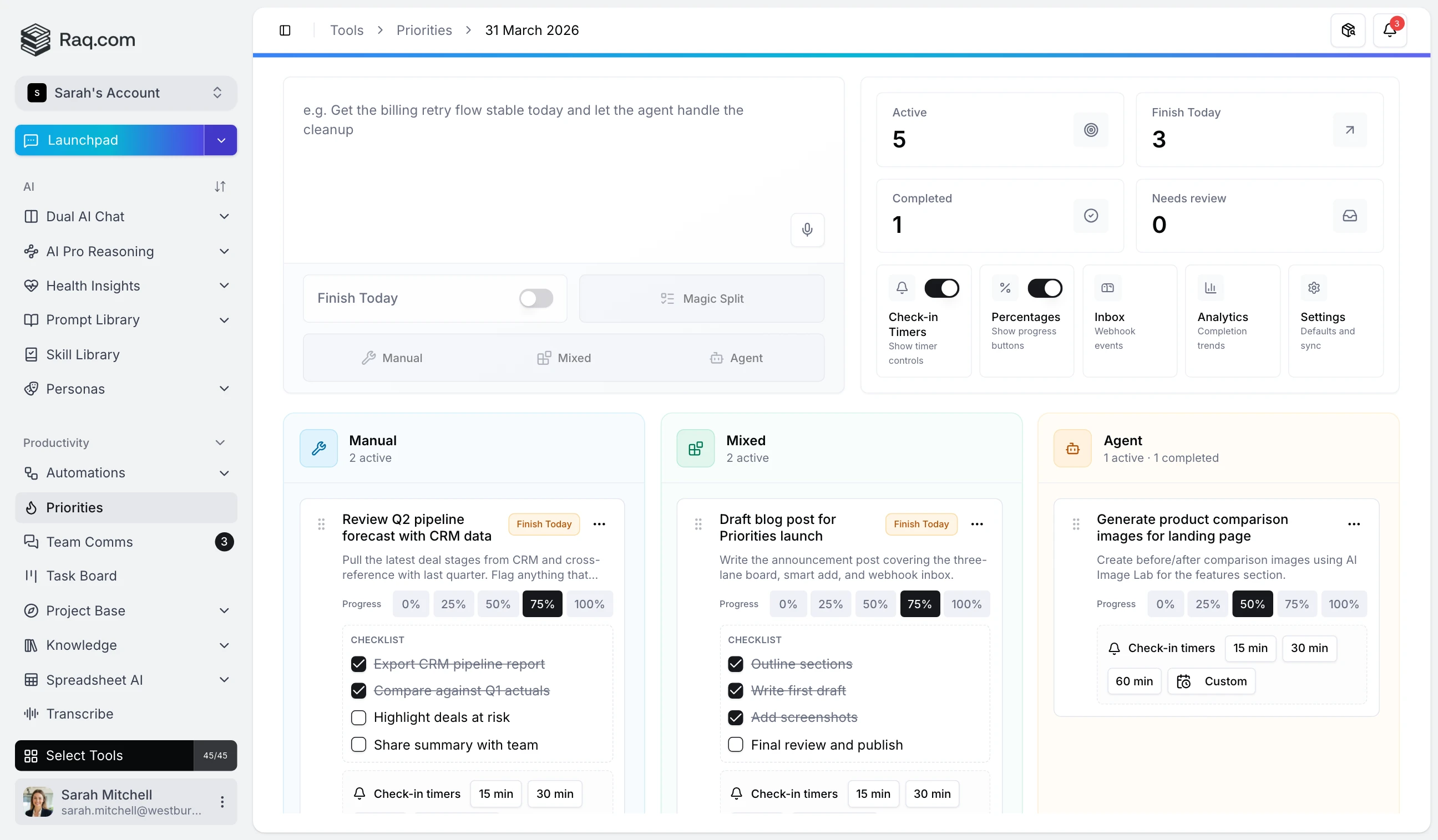Select the Transcribe tool in sidebar
This screenshot has width=1438, height=840.
point(79,714)
